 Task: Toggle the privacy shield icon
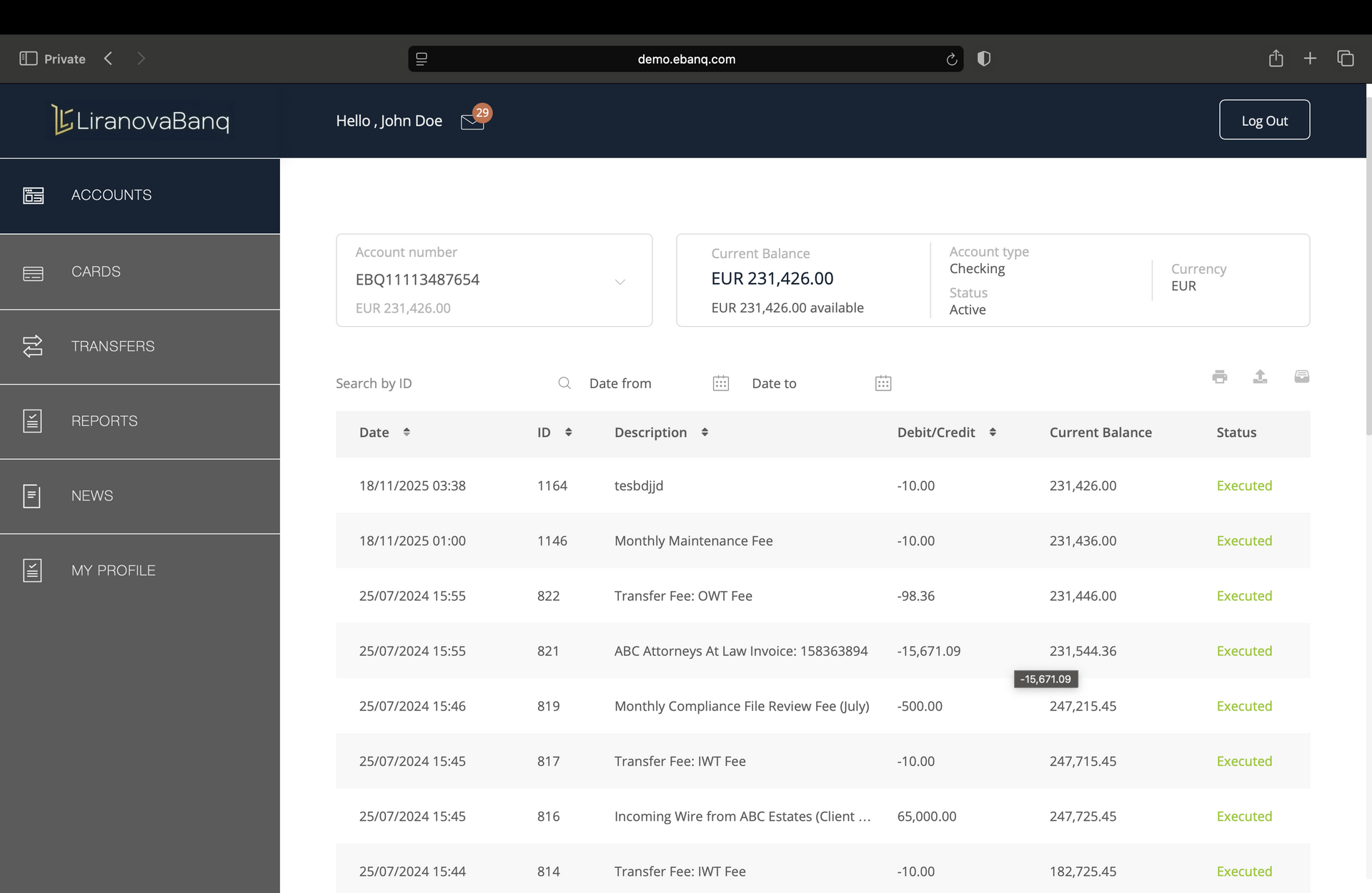(x=983, y=59)
